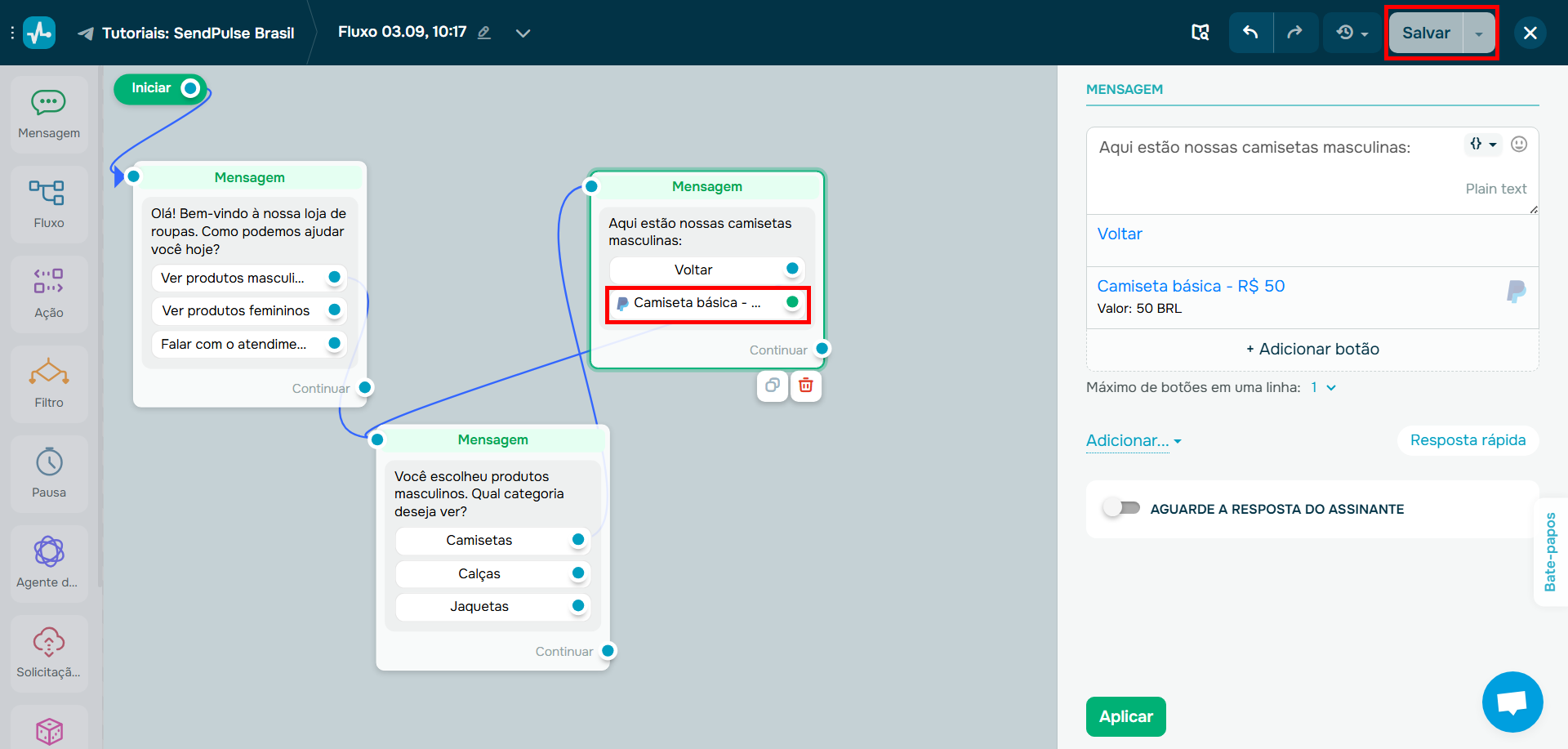Open the Máximo de botões em uma linha dropdown
The width and height of the screenshot is (1568, 749).
[x=1323, y=387]
